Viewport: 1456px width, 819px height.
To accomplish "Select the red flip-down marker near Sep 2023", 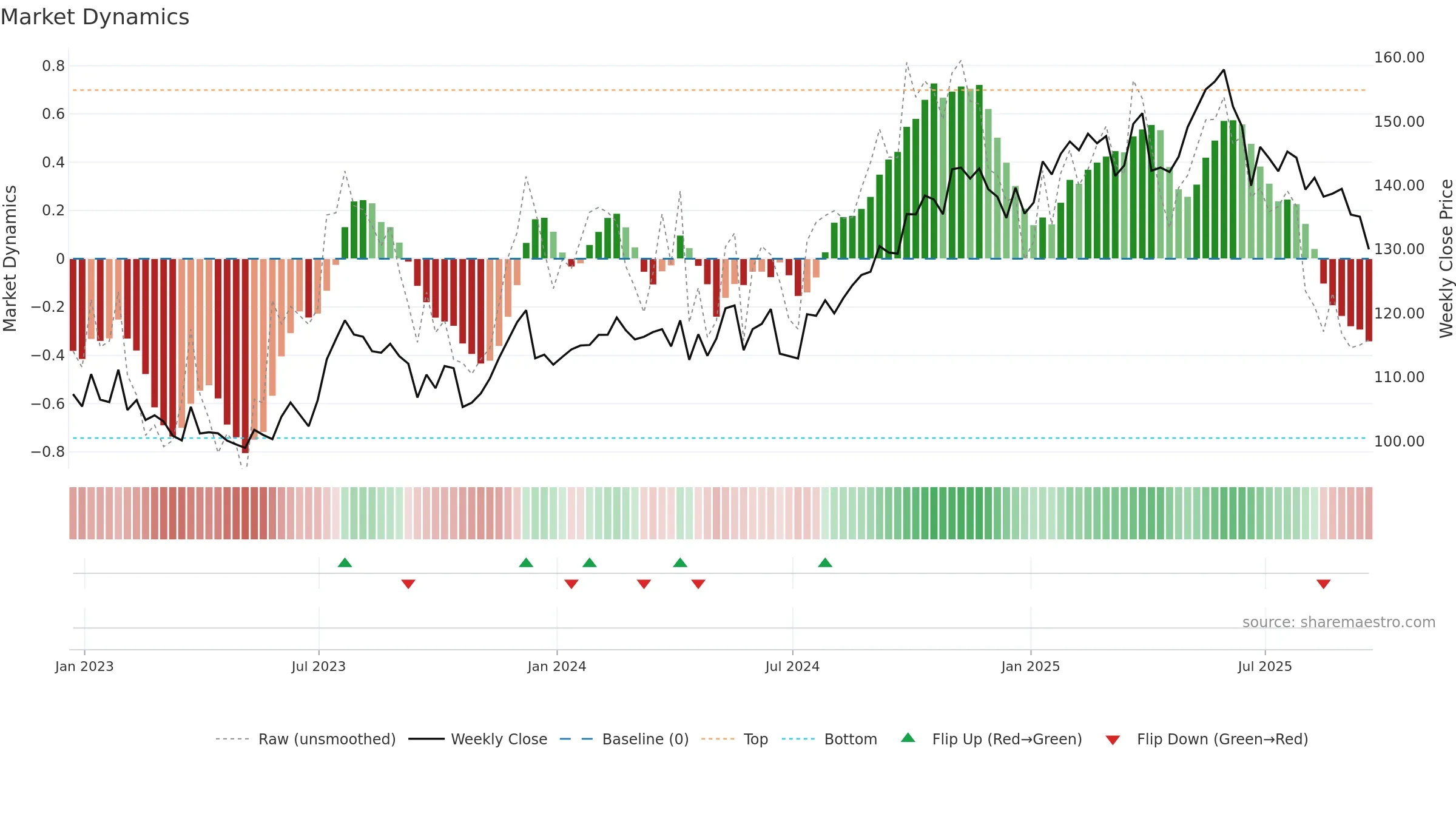I will click(x=408, y=584).
